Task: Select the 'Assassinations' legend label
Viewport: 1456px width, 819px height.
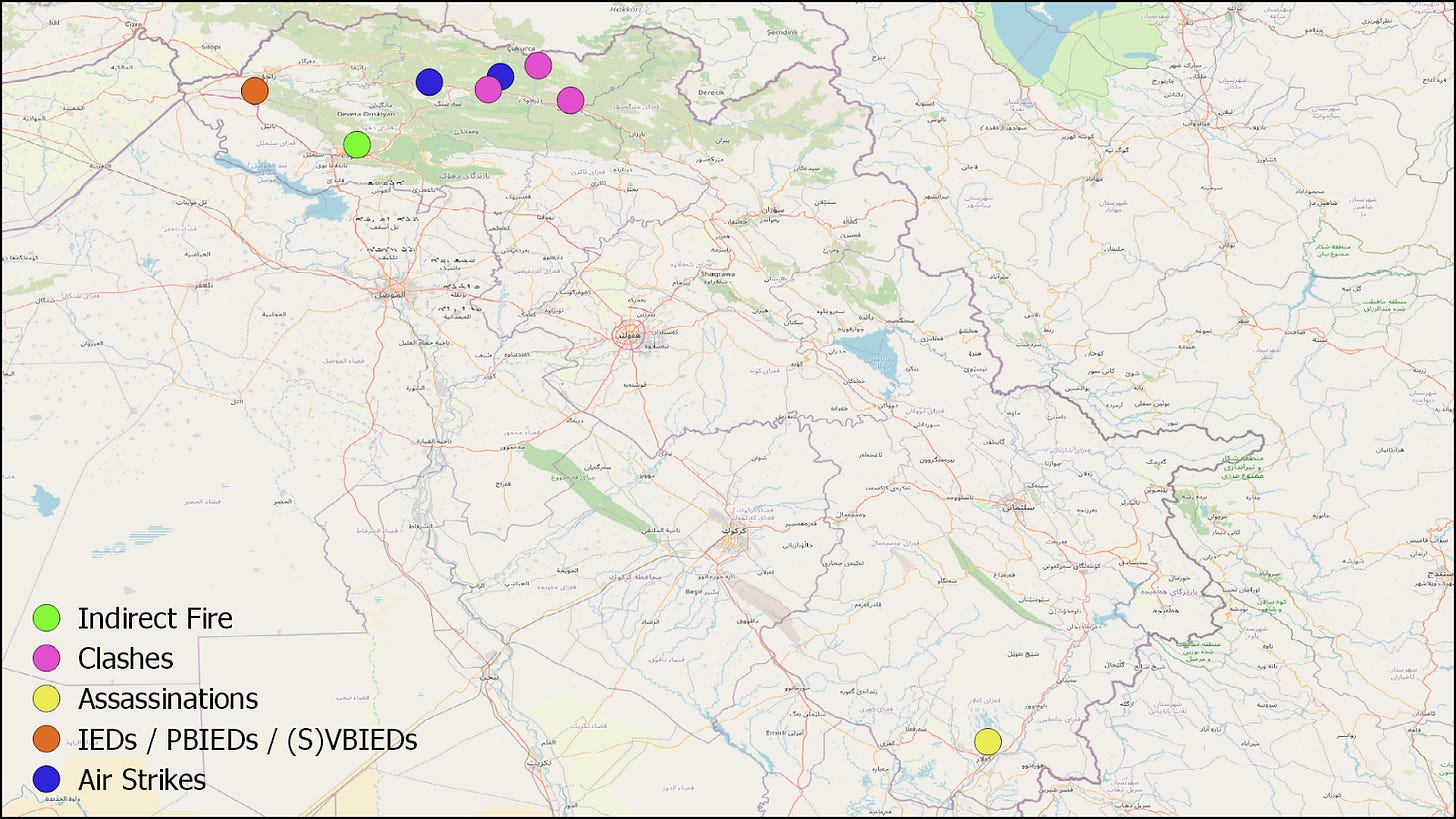Action: 168,698
